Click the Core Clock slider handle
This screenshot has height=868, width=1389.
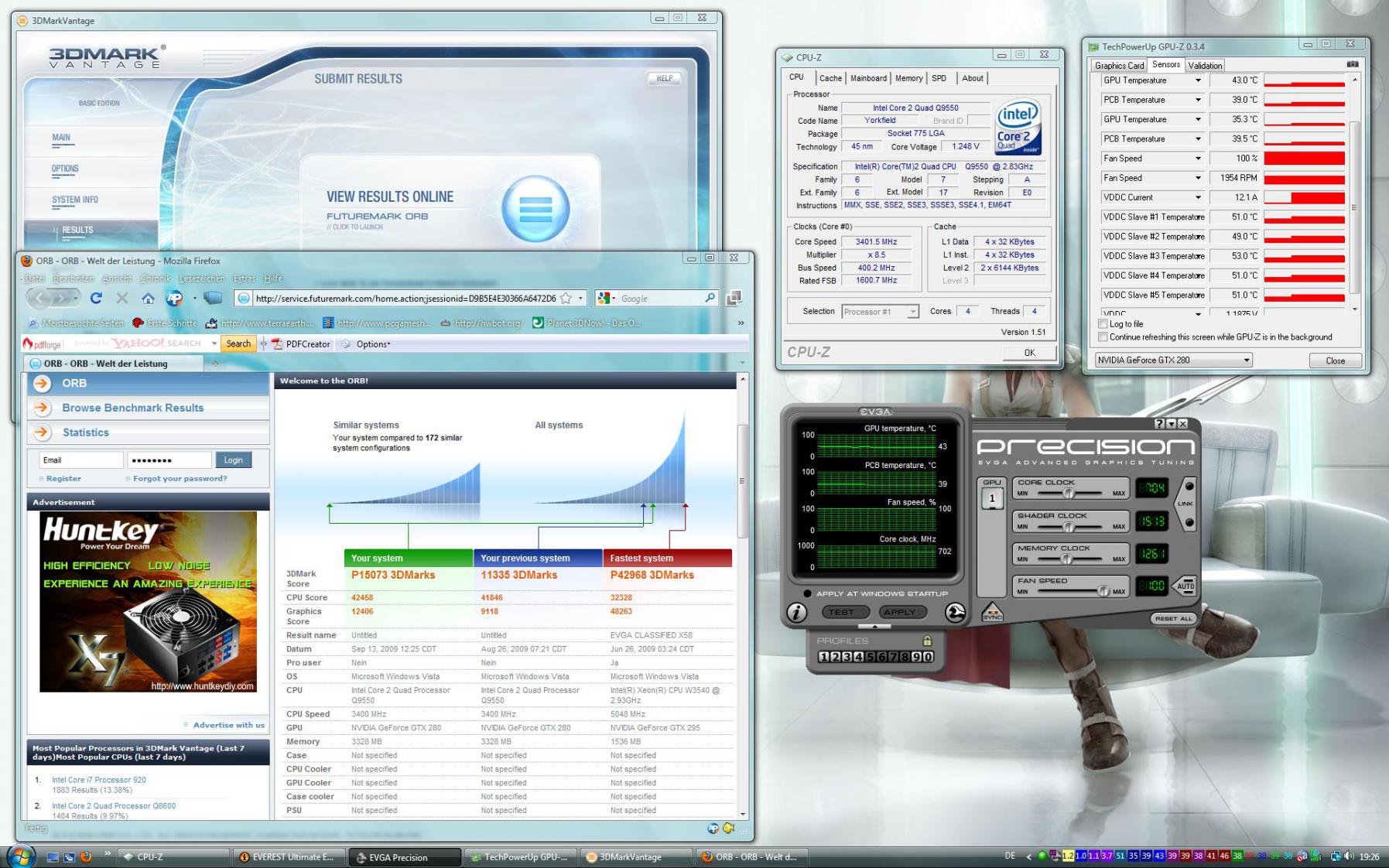coord(1069,493)
